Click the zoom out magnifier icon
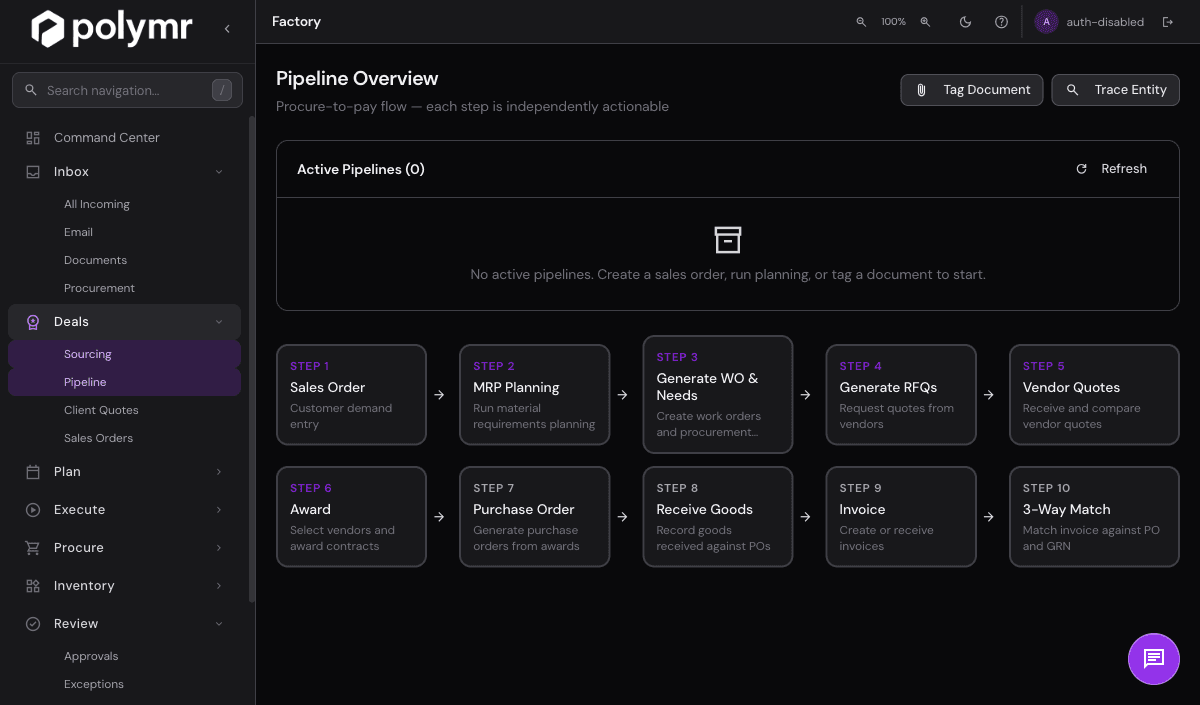The image size is (1200, 705). point(861,22)
